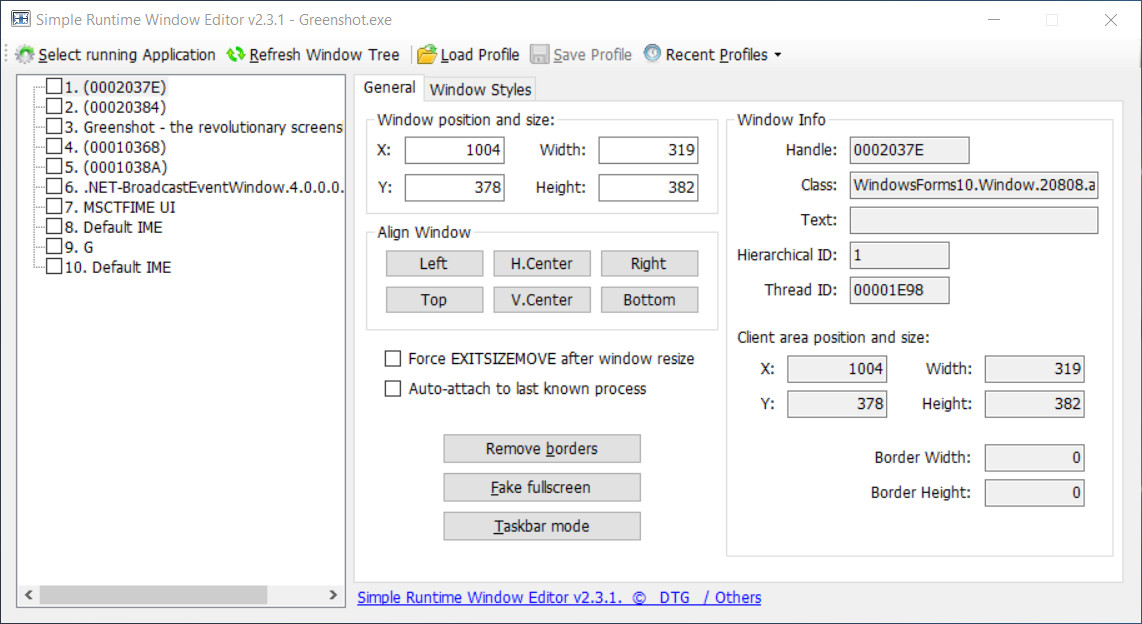The width and height of the screenshot is (1142, 624).
Task: Check the box for tree item 1. (0002037E)
Action: (54, 87)
